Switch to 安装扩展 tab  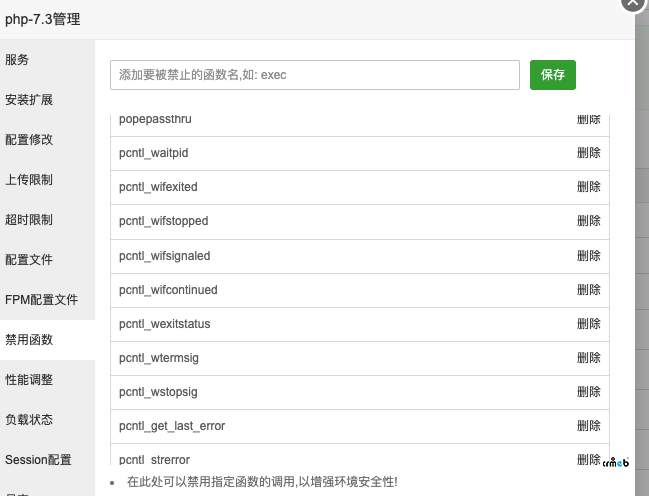[x=29, y=100]
